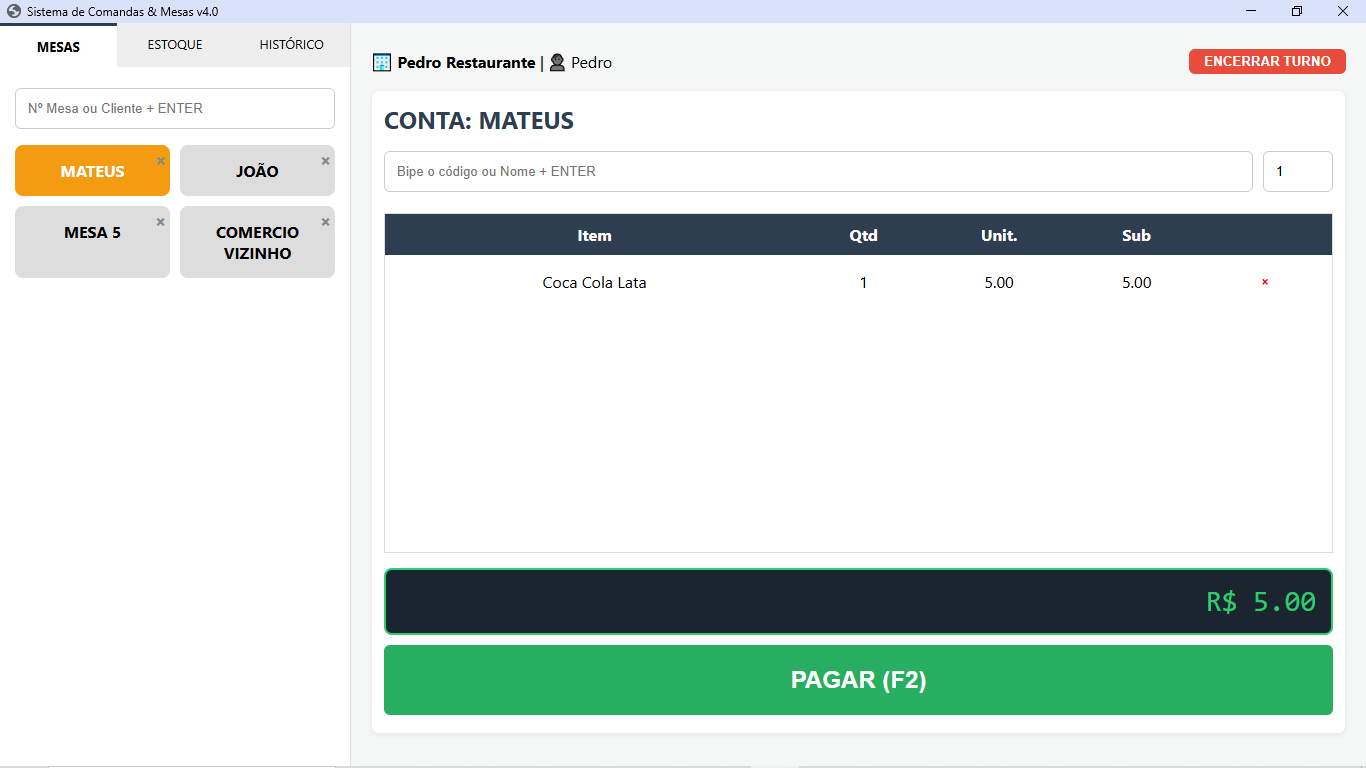Viewport: 1366px width, 768px height.
Task: Click the Unit. column header
Action: [x=999, y=236]
